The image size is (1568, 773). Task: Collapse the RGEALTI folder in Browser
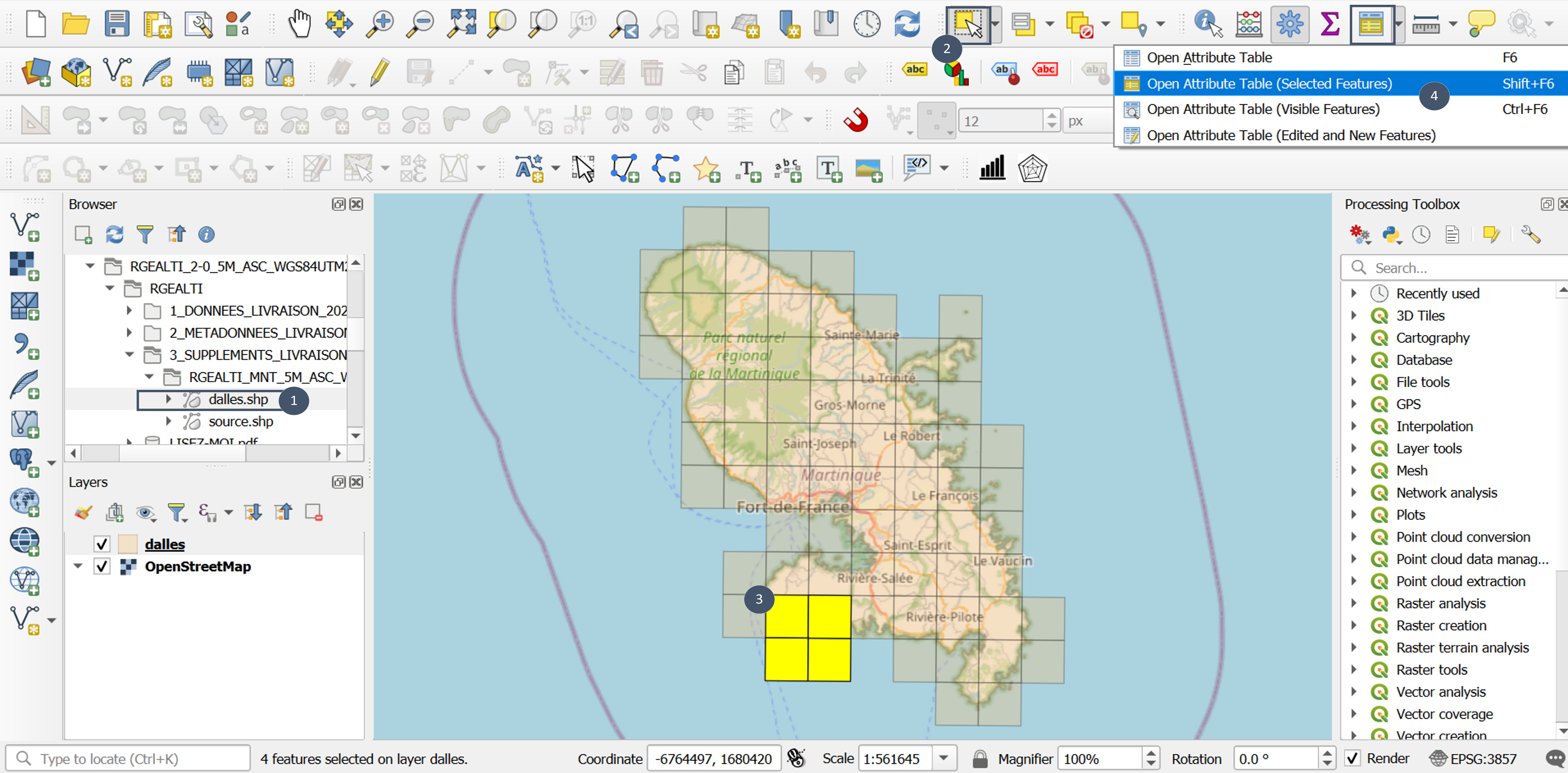pyautogui.click(x=110, y=288)
